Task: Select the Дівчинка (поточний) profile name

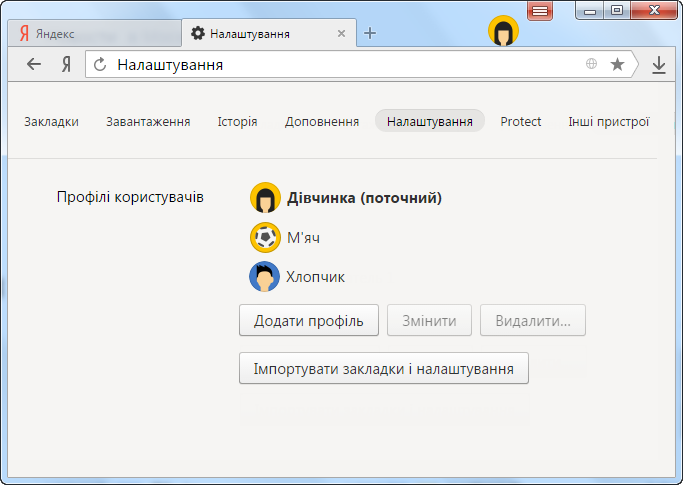Action: (x=364, y=198)
